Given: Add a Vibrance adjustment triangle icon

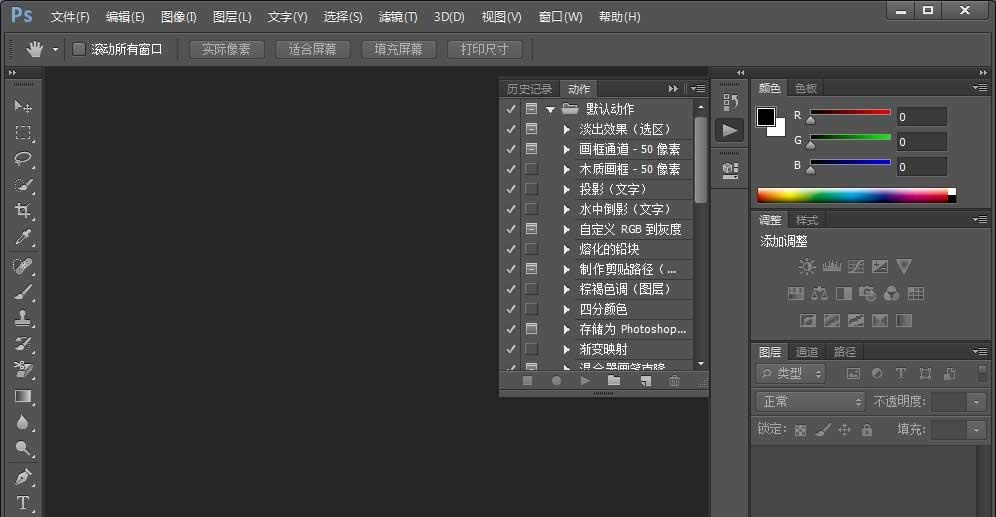Looking at the screenshot, I should pyautogui.click(x=904, y=267).
